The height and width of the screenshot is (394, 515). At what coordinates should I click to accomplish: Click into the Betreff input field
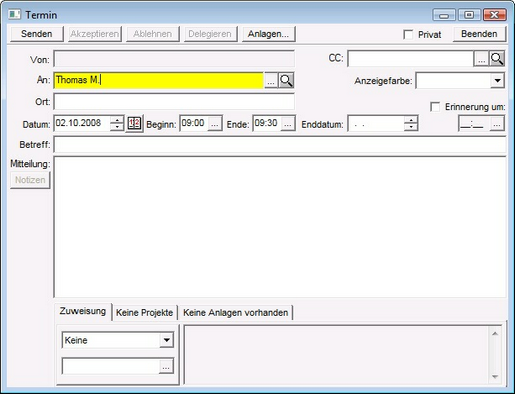[280, 145]
